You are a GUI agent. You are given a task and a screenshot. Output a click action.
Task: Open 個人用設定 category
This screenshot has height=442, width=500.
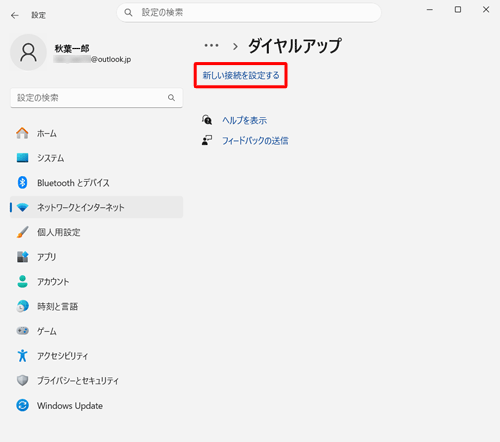tap(97, 232)
